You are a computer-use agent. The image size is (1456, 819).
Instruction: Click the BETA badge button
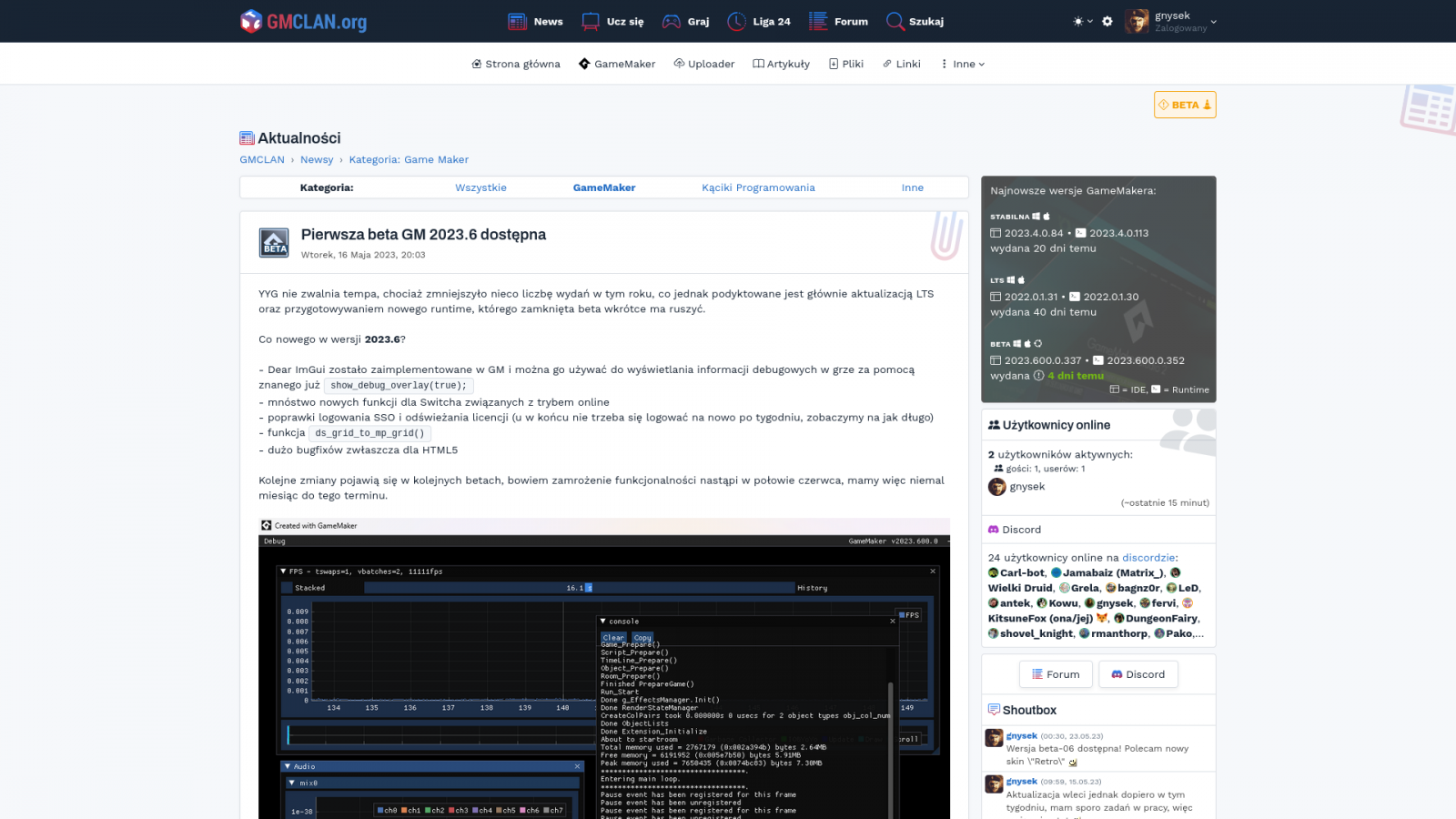[x=1184, y=105]
